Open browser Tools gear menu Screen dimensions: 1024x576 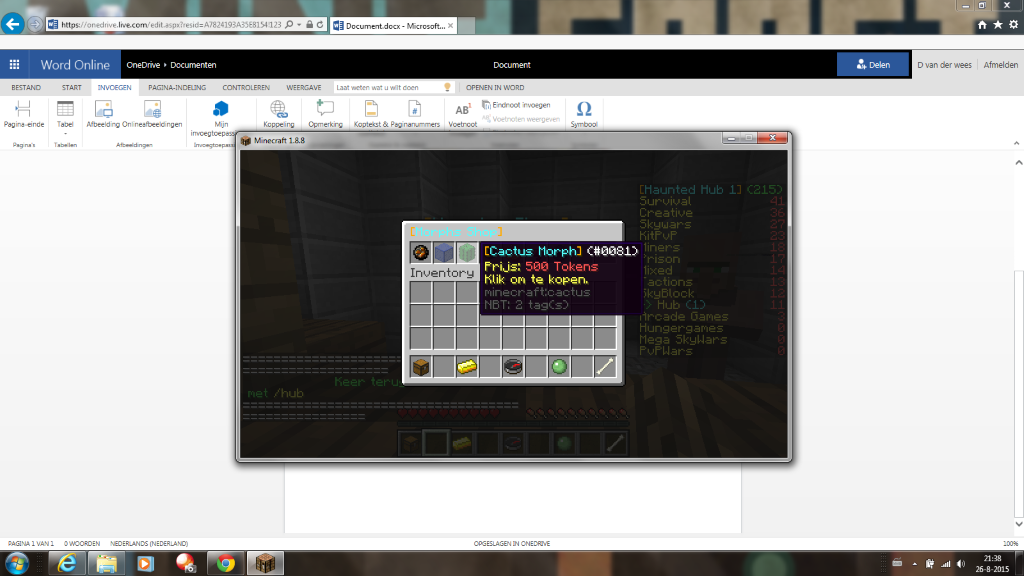pos(1014,25)
